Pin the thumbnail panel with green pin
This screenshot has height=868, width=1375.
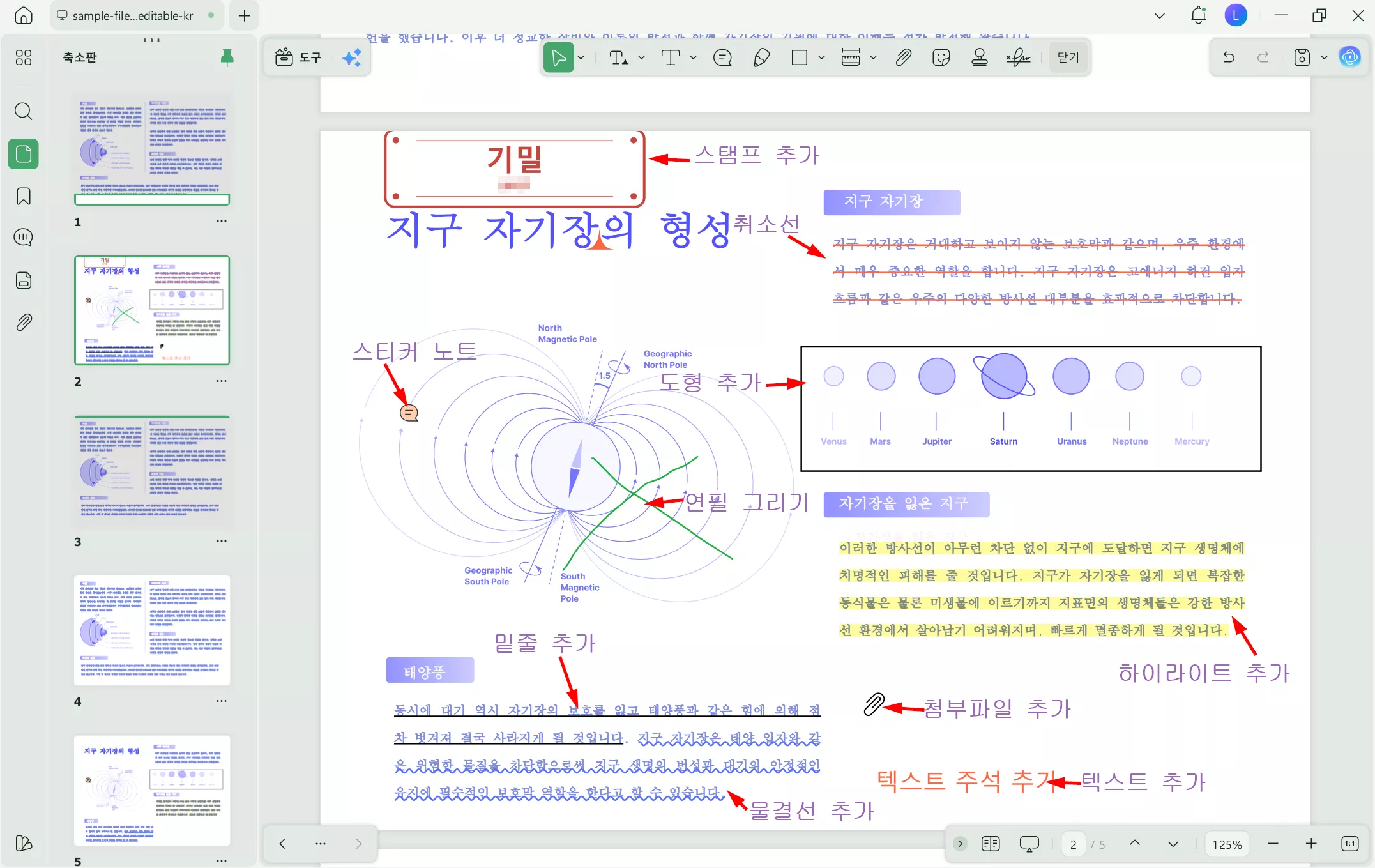point(227,57)
